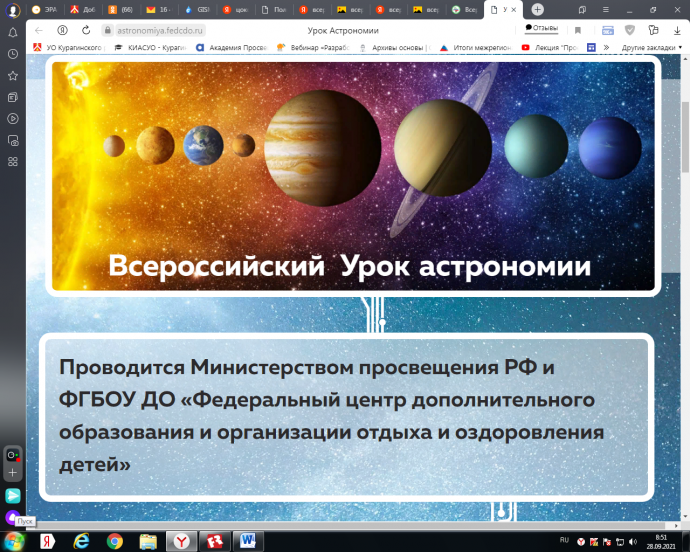Open collections icon in the sidebar
Screen dimensions: 690x552
click(x=13, y=97)
